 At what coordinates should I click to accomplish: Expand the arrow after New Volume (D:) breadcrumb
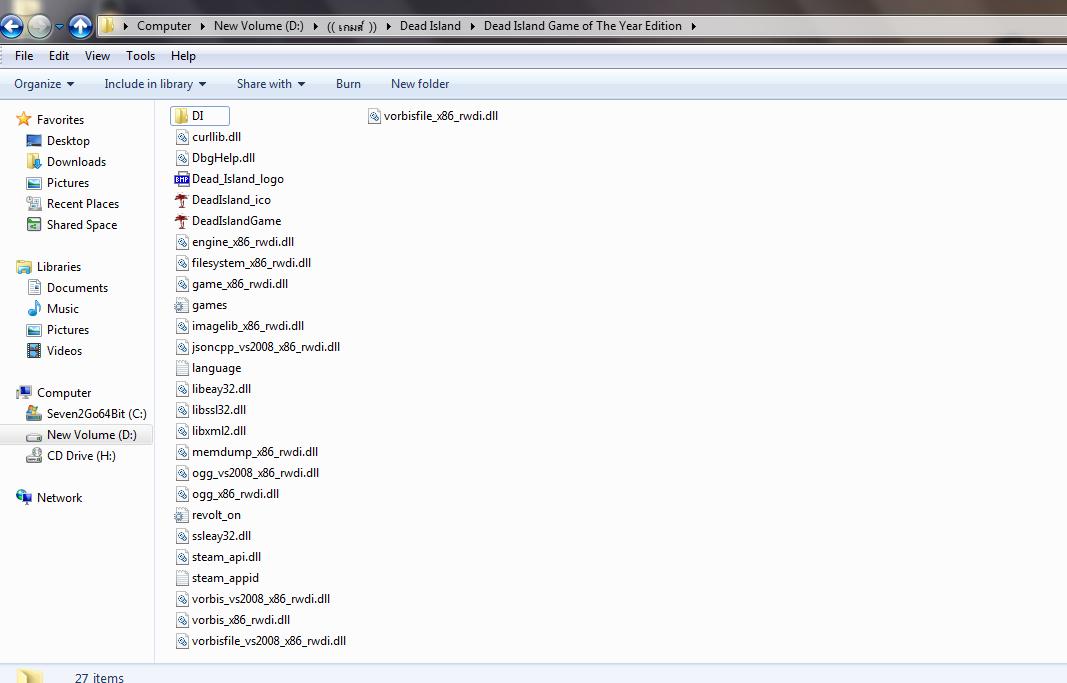316,27
